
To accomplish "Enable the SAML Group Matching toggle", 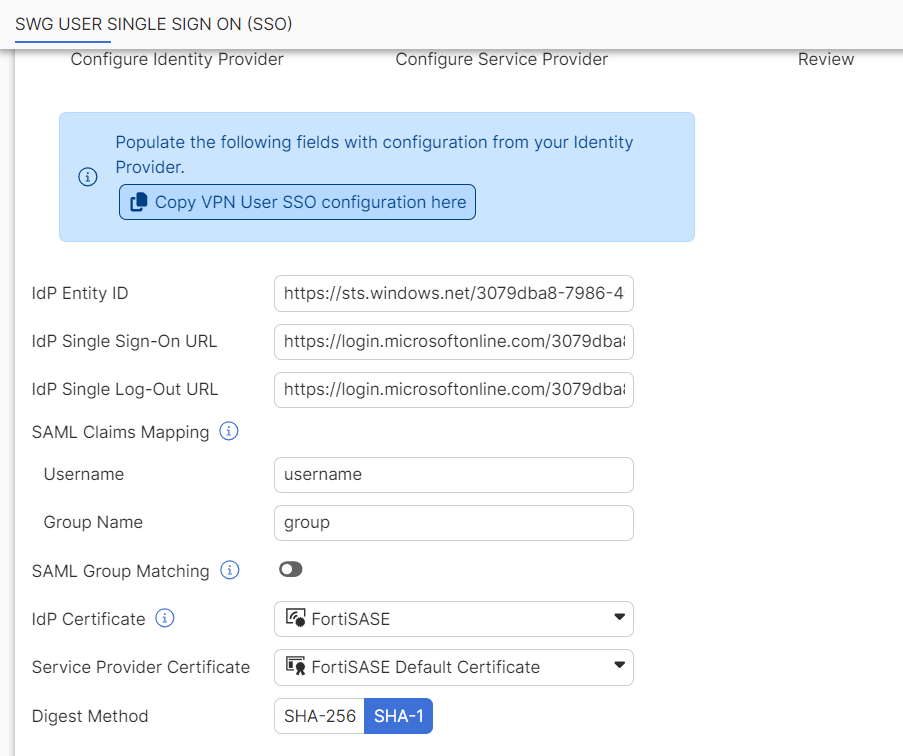I will (291, 570).
